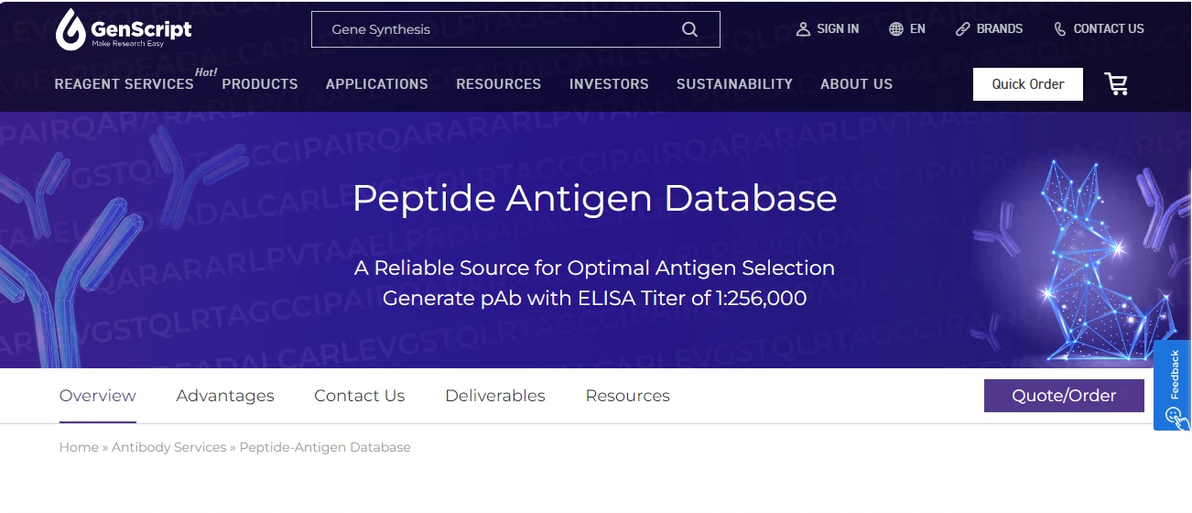1192x513 pixels.
Task: Click the GenScript logo
Action: click(123, 30)
